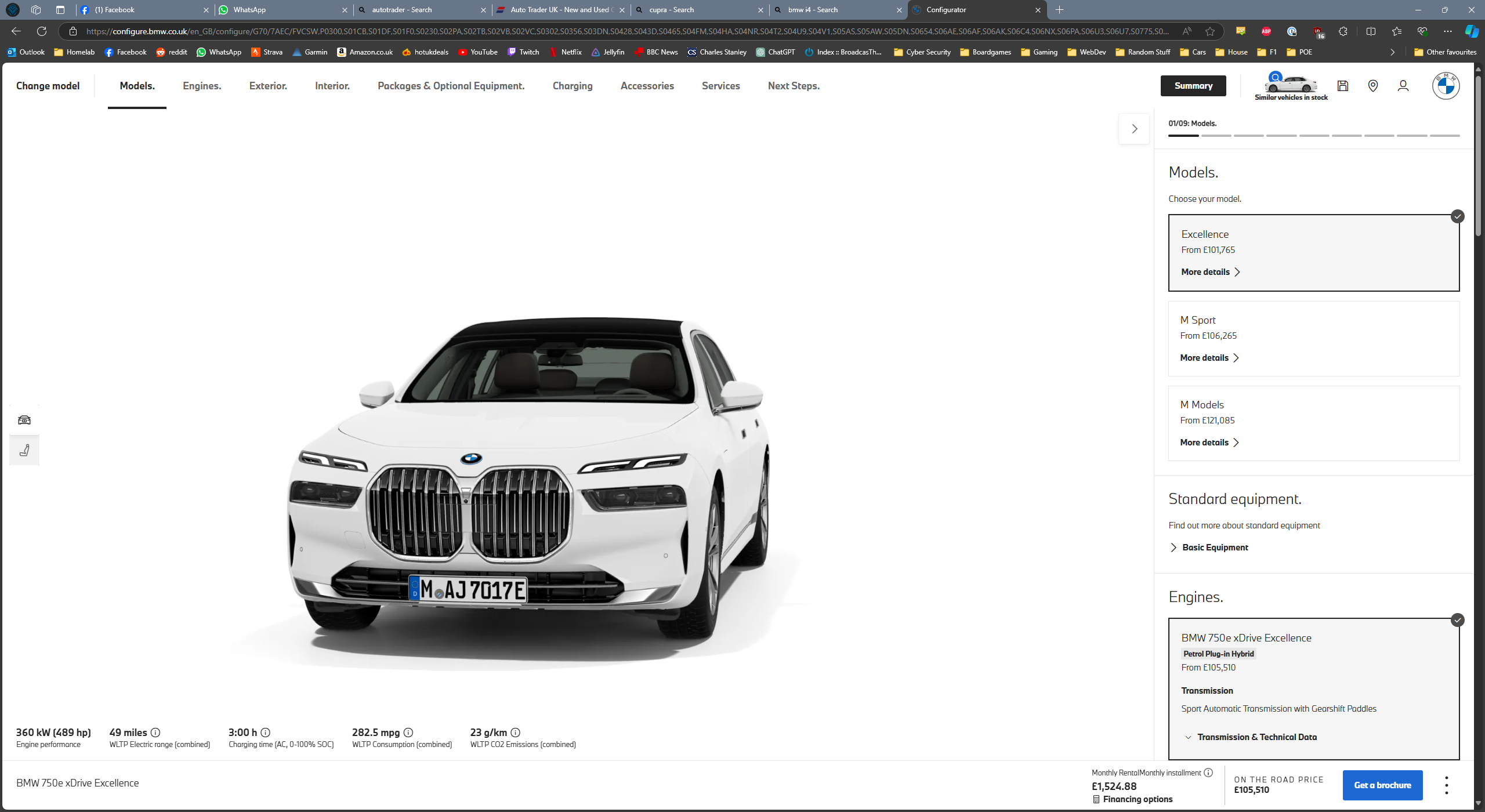The image size is (1485, 812).
Task: Open dealer locator pin icon
Action: (1372, 86)
